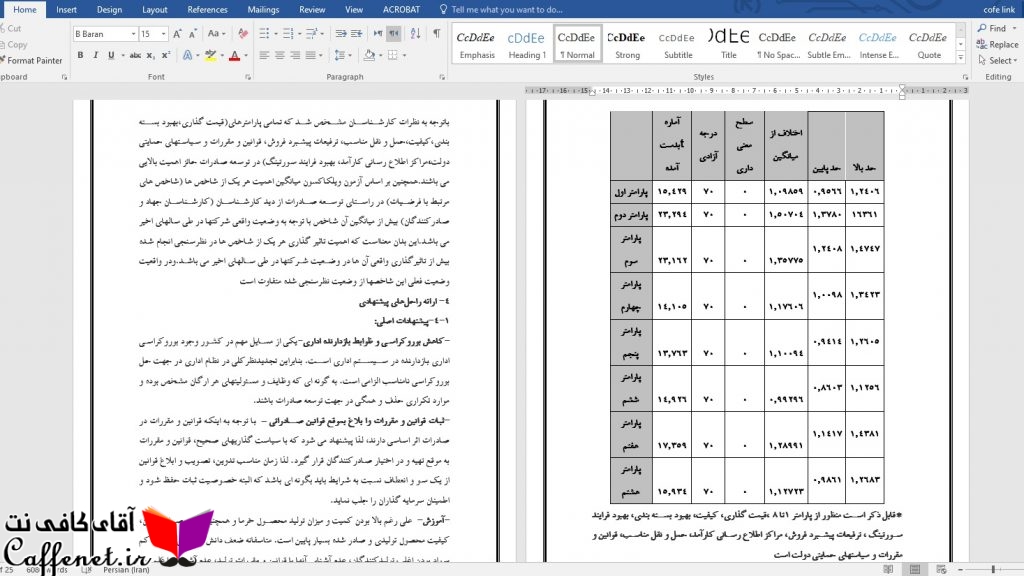
Task: Open Change Case Aa dropdown
Action: 216,33
